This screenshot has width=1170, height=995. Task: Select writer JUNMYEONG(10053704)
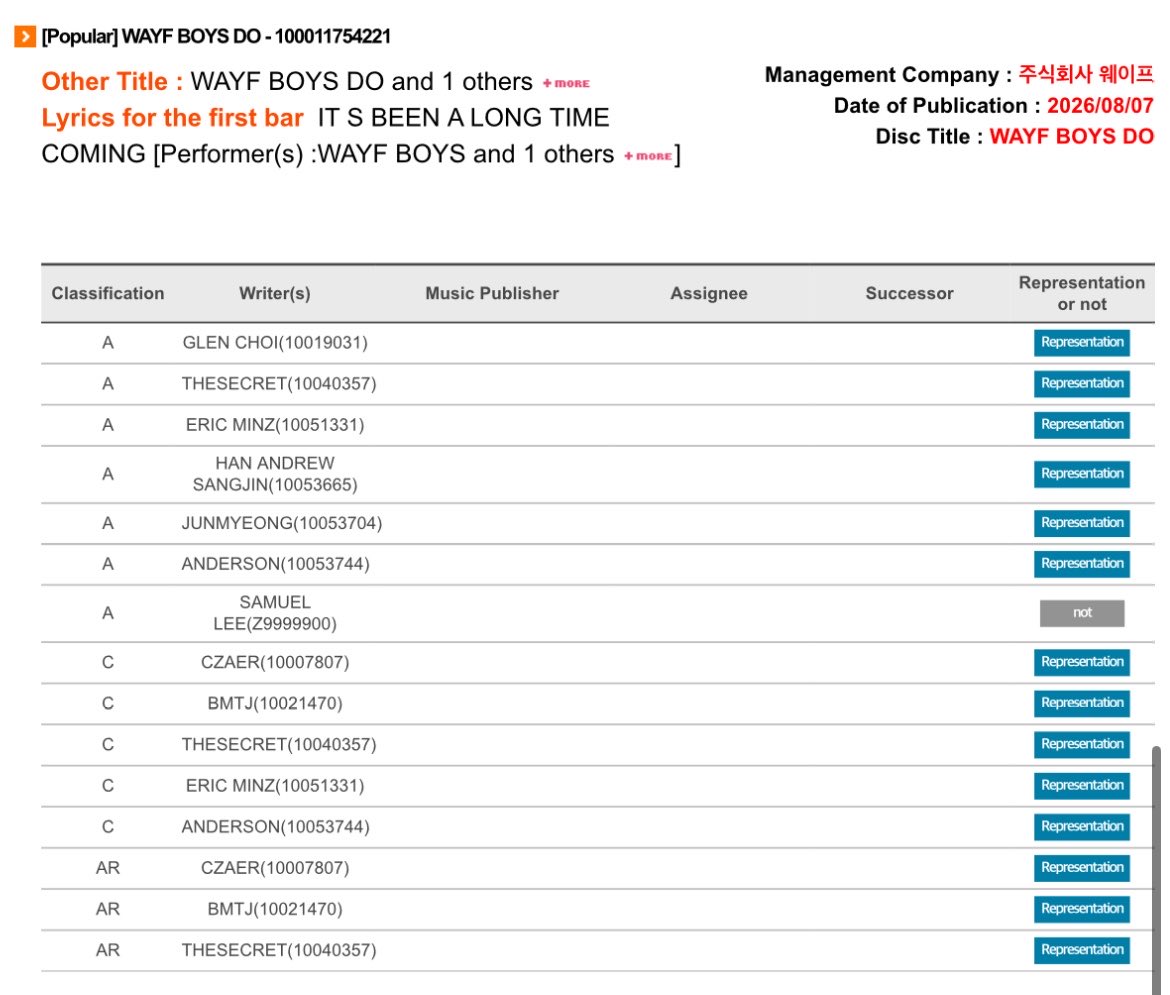[281, 523]
